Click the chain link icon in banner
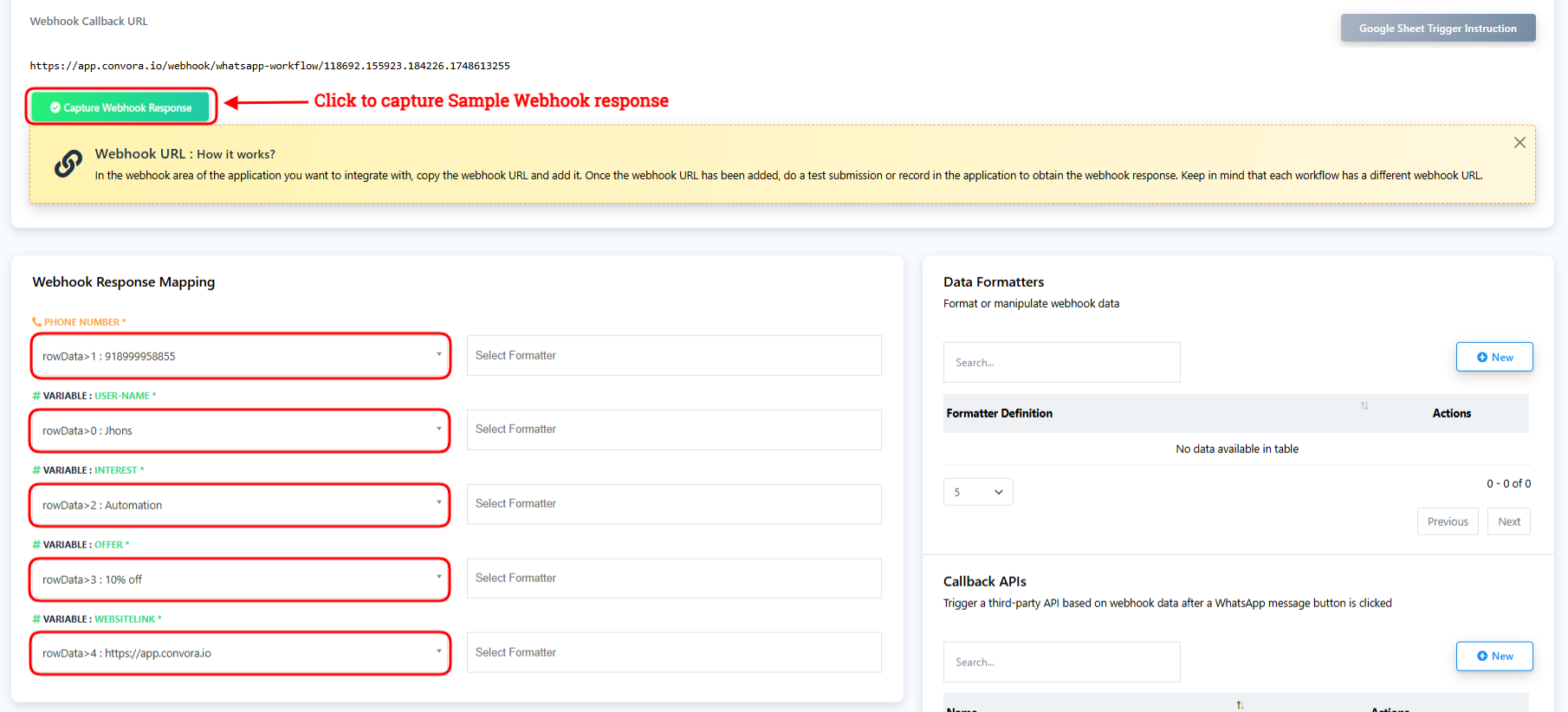This screenshot has height=712, width=1568. coord(68,163)
